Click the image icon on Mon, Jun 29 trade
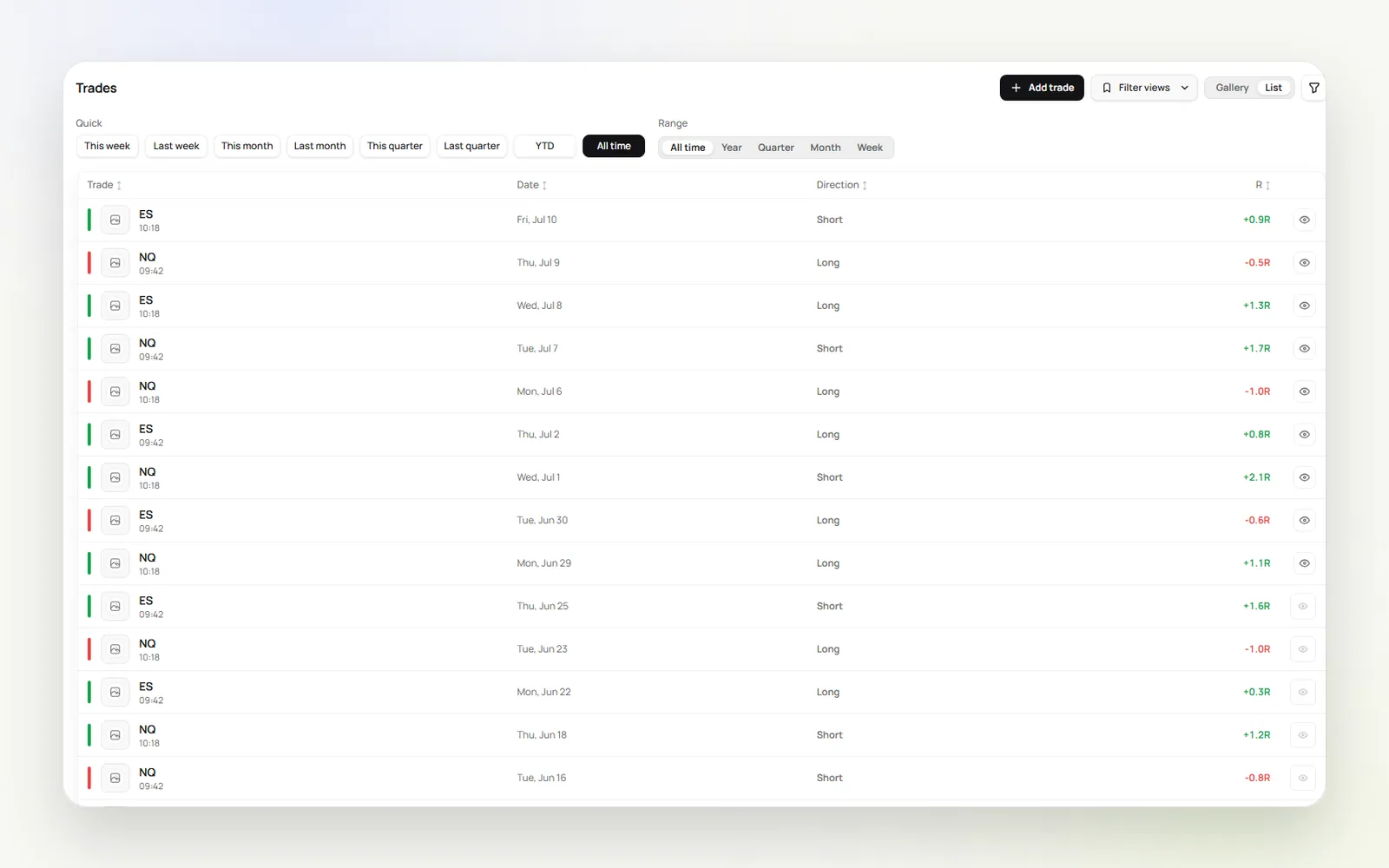The image size is (1389, 868). click(x=115, y=563)
